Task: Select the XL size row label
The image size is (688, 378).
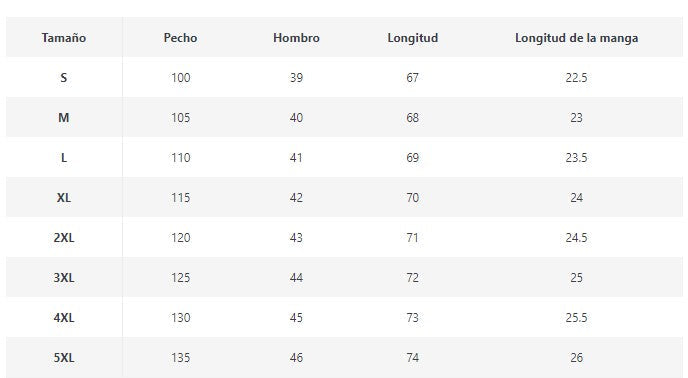Action: click(x=64, y=198)
